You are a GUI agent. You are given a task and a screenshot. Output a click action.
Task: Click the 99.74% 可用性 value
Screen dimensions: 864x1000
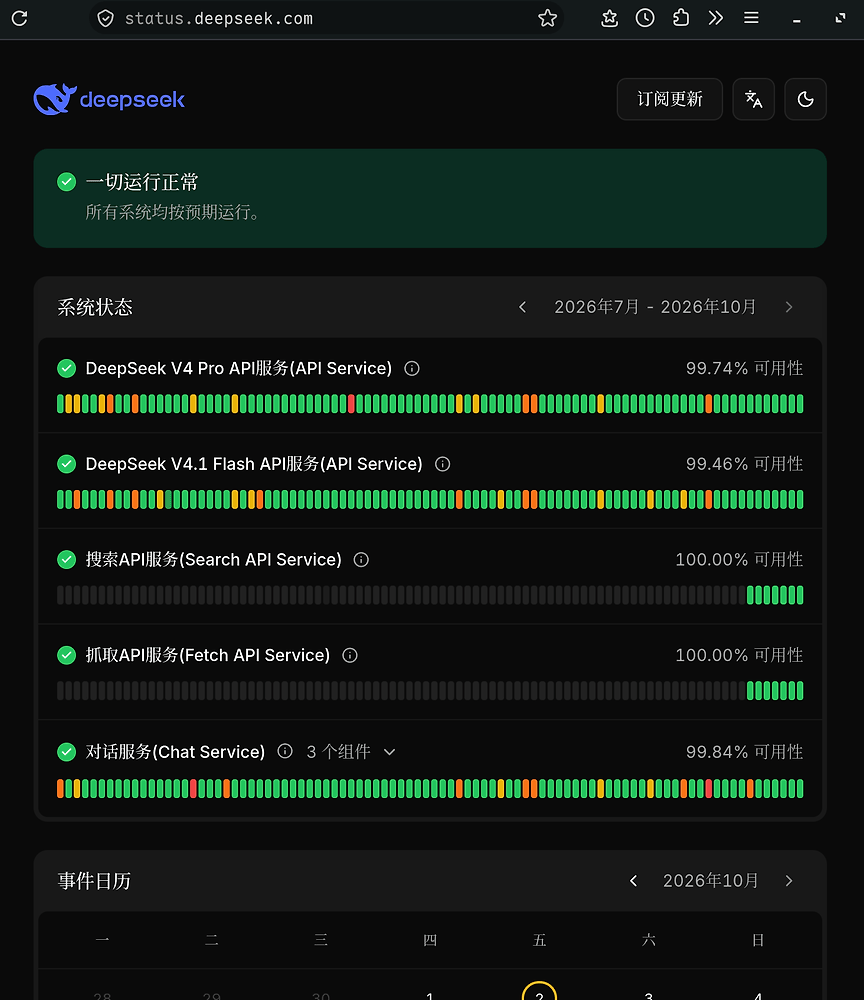[x=744, y=369]
